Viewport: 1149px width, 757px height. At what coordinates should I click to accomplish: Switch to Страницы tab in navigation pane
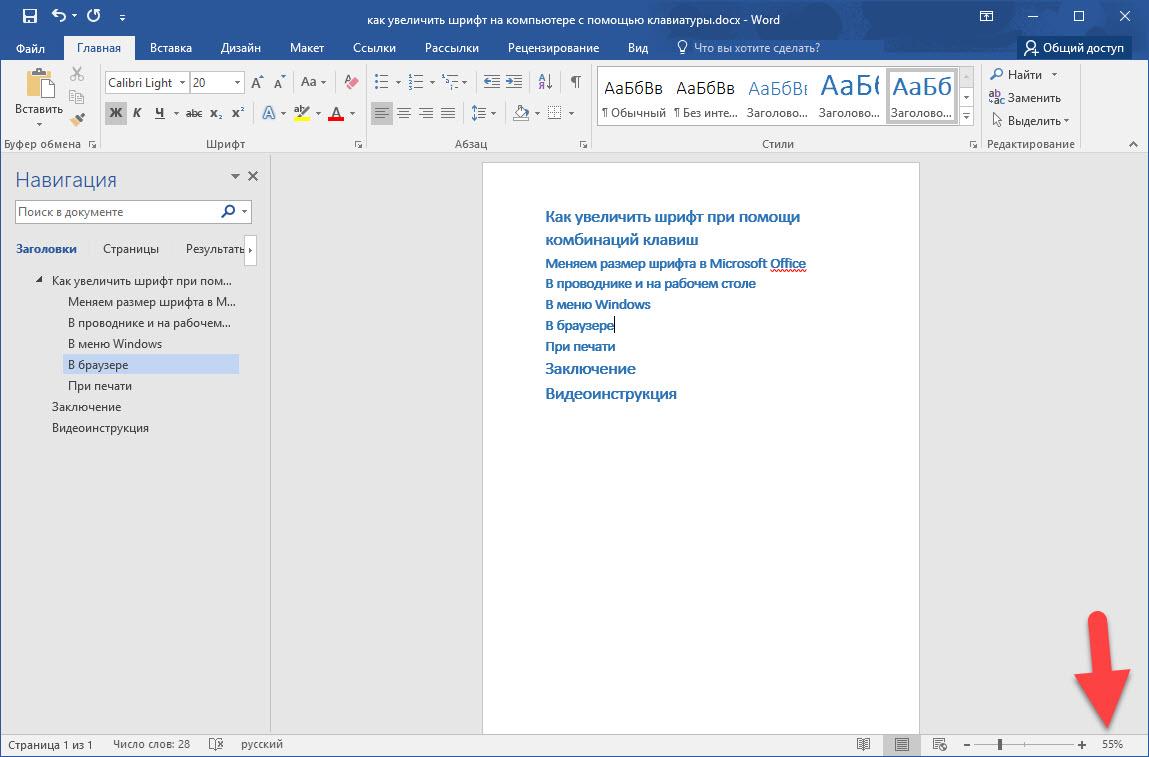[130, 249]
